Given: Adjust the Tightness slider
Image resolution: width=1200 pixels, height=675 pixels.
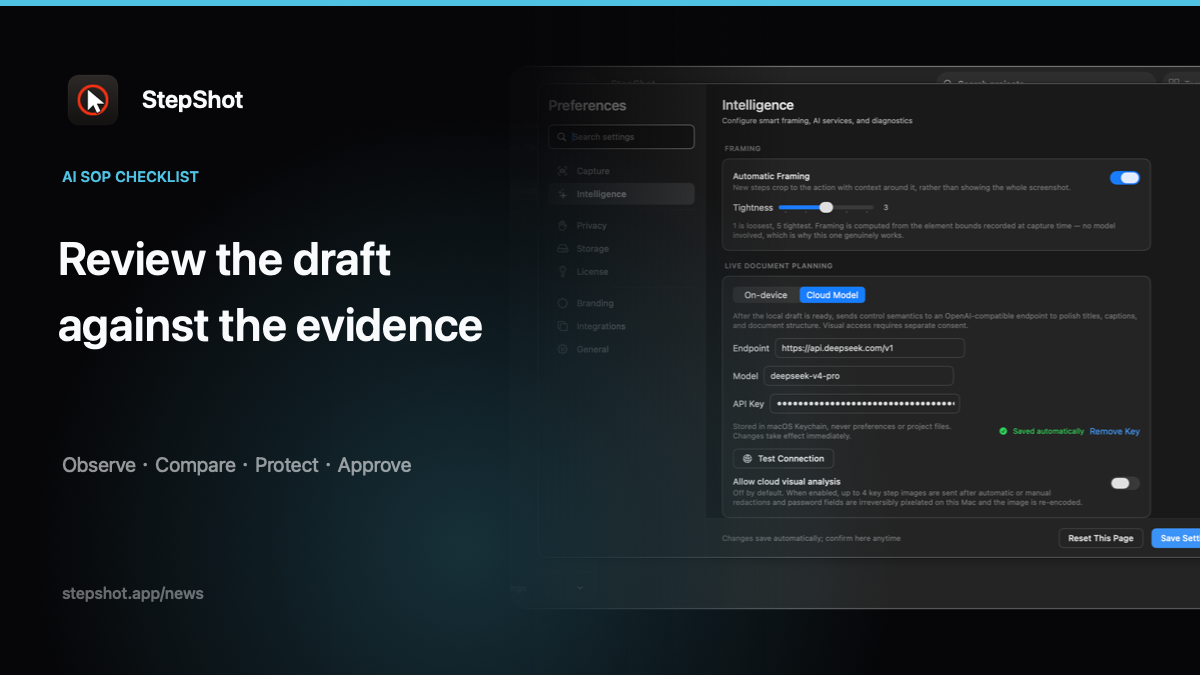Looking at the screenshot, I should tap(826, 208).
